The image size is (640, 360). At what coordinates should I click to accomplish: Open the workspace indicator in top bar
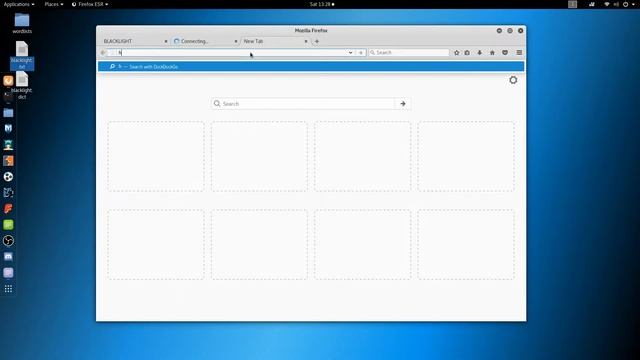[573, 4]
